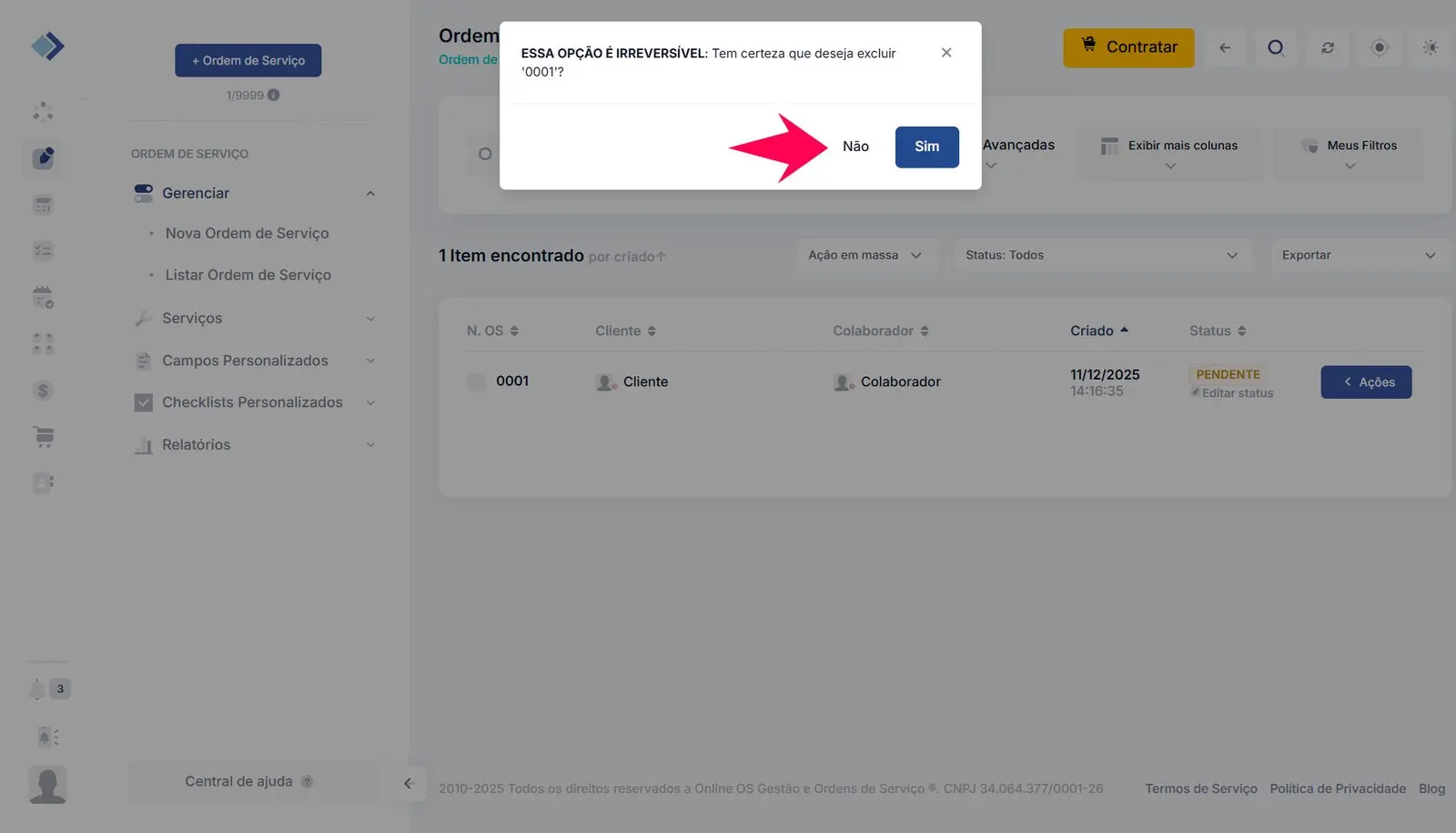This screenshot has height=833, width=1456.
Task: Open the Status: Todos dropdown
Action: [x=1101, y=256]
